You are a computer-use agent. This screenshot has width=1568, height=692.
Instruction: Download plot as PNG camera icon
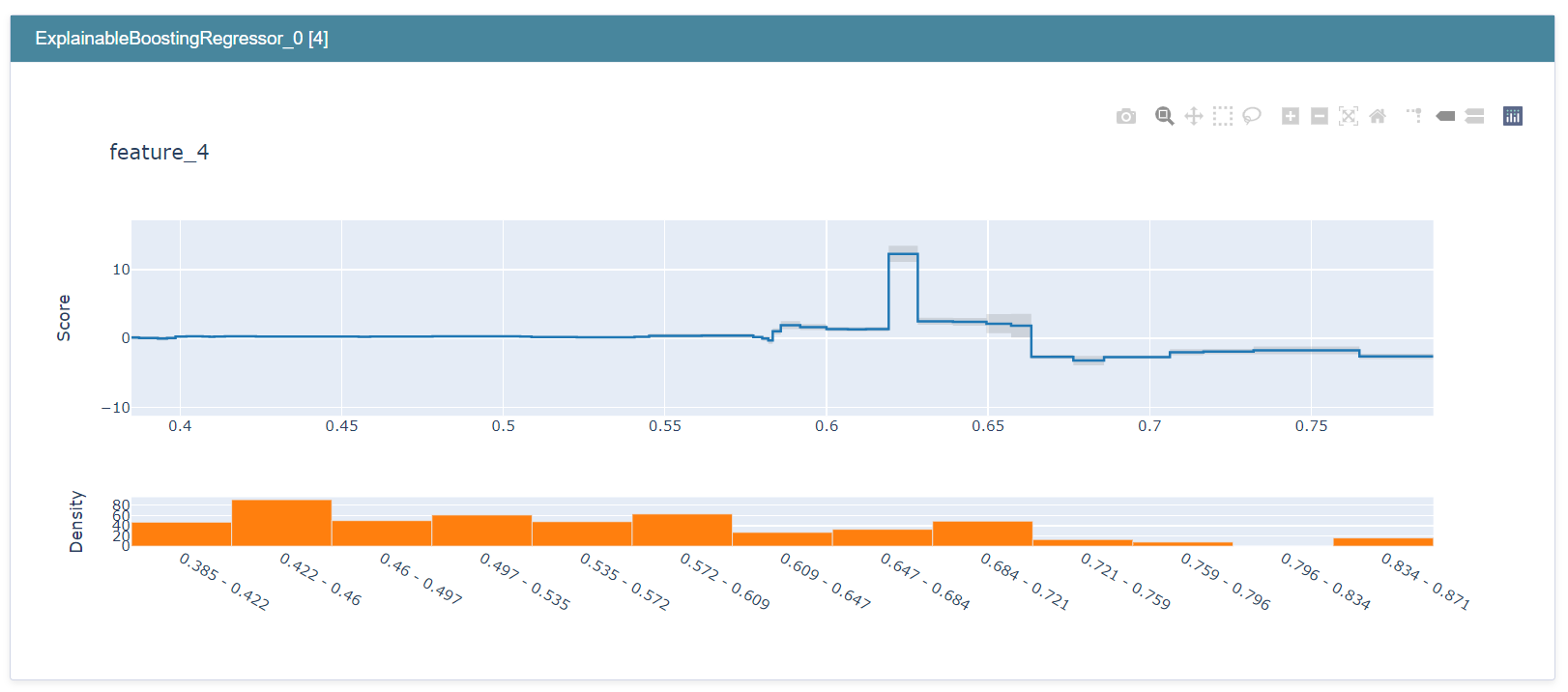[x=1126, y=117]
